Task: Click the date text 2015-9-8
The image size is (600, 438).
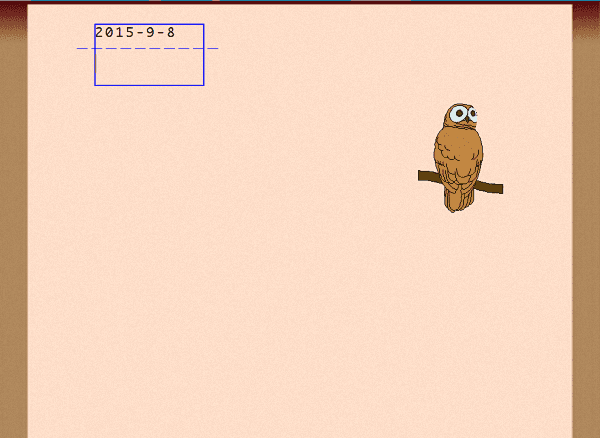Action: point(135,33)
